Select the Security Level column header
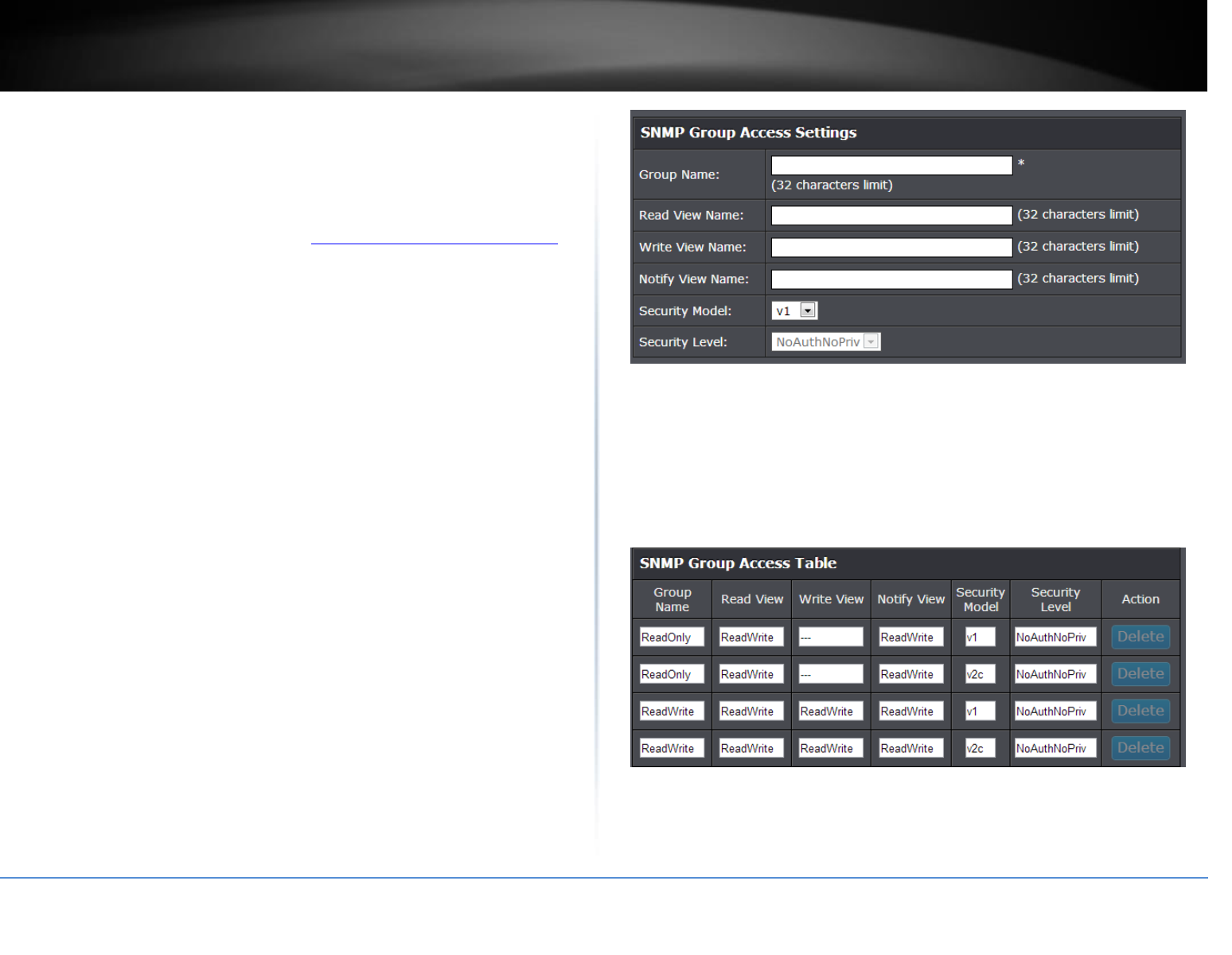The image size is (1232, 955). click(1055, 599)
